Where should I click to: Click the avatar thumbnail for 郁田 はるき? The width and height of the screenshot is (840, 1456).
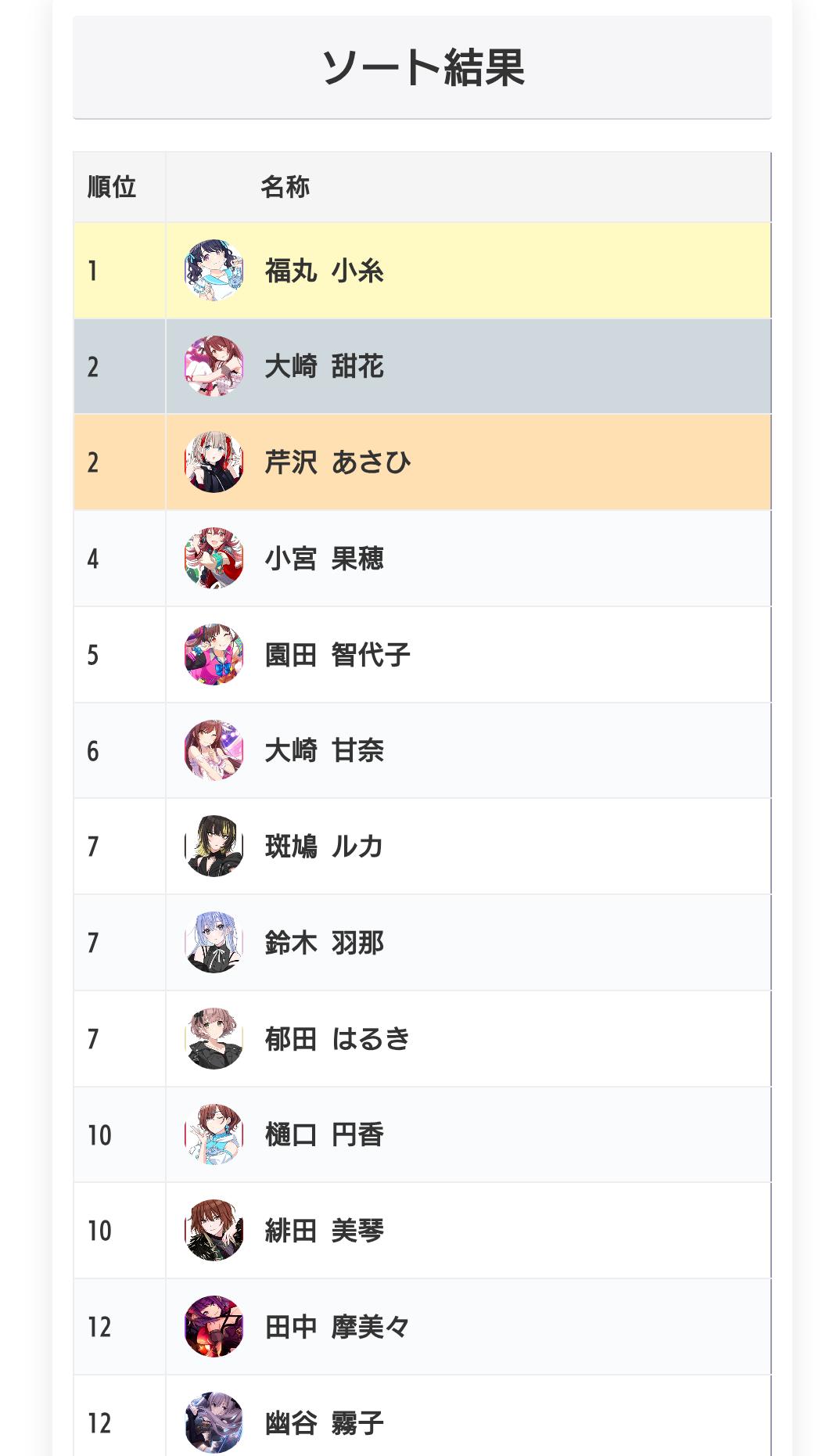[214, 1039]
